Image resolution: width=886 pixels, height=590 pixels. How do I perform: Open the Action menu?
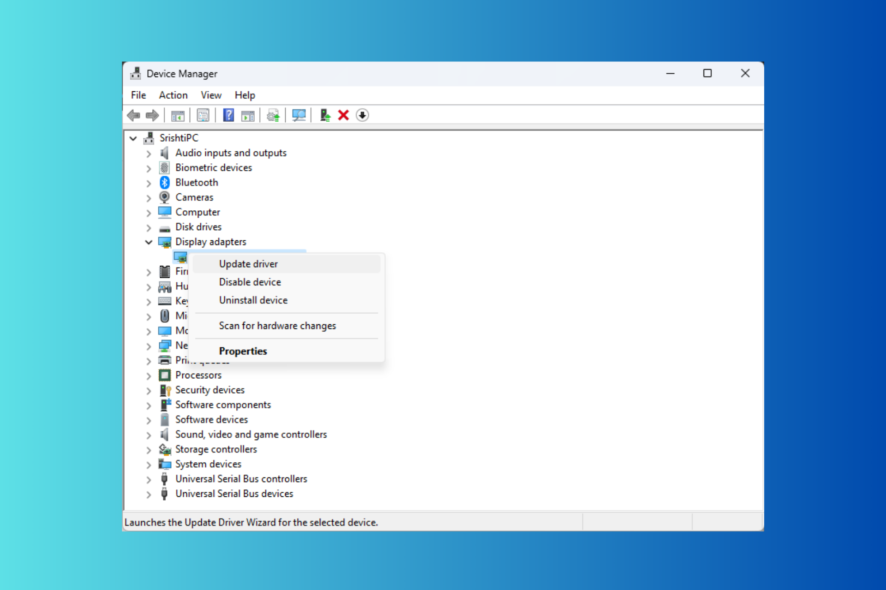click(x=172, y=94)
